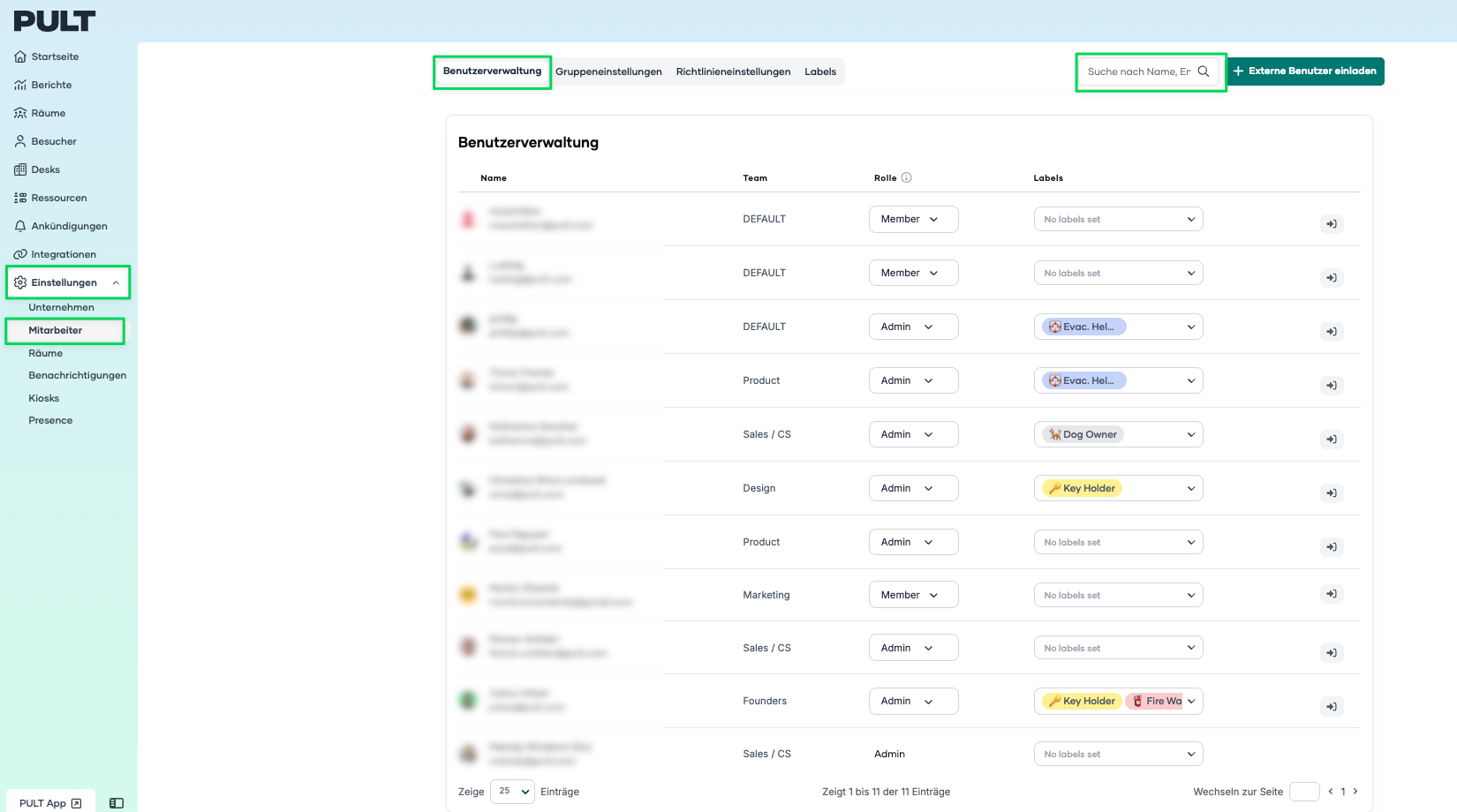
Task: Collapse sidebar with the panel icon
Action: (117, 803)
